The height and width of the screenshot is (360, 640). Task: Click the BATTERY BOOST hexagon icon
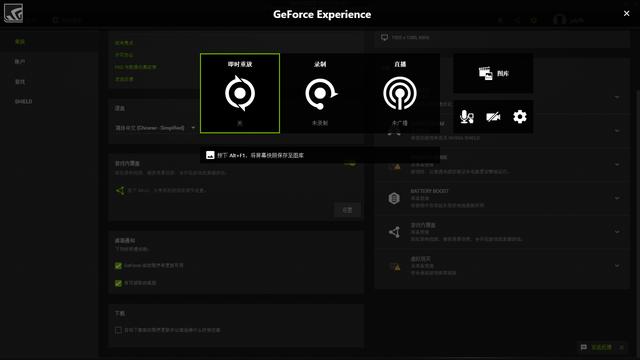pos(394,198)
